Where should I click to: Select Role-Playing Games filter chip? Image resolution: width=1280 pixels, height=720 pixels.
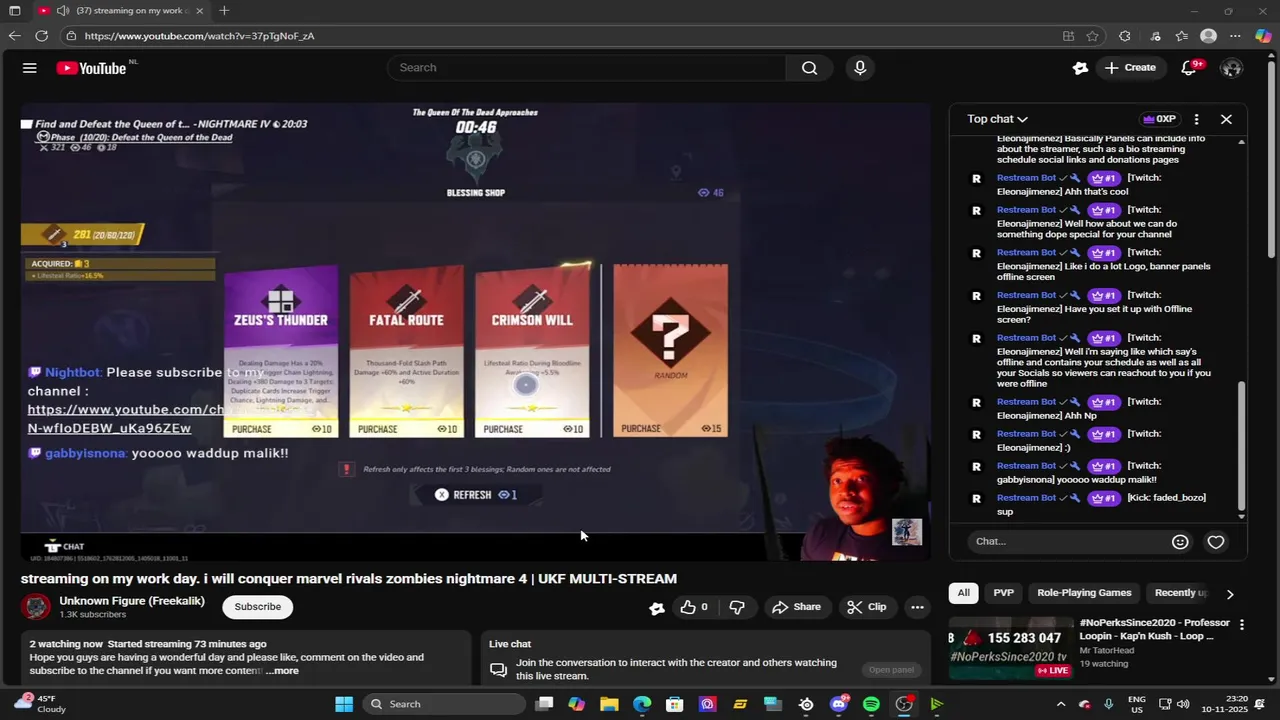[x=1084, y=593]
